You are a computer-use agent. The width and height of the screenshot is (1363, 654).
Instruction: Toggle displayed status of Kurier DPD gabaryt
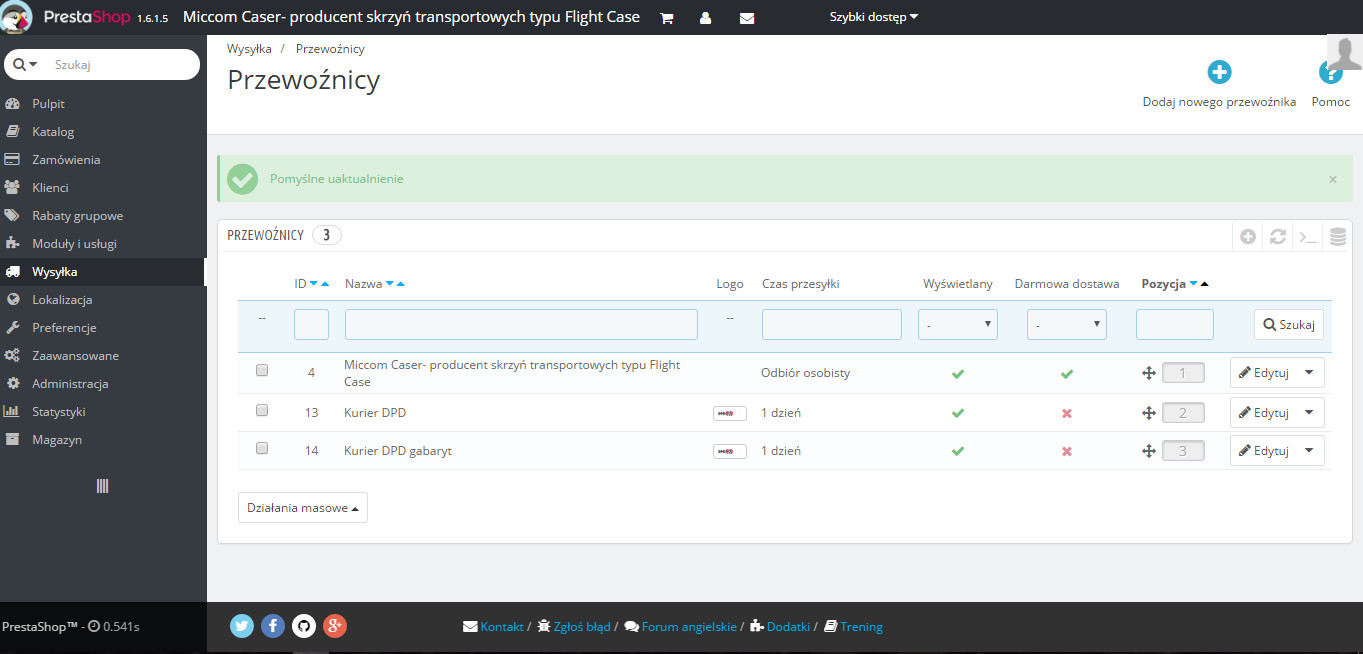tap(957, 451)
